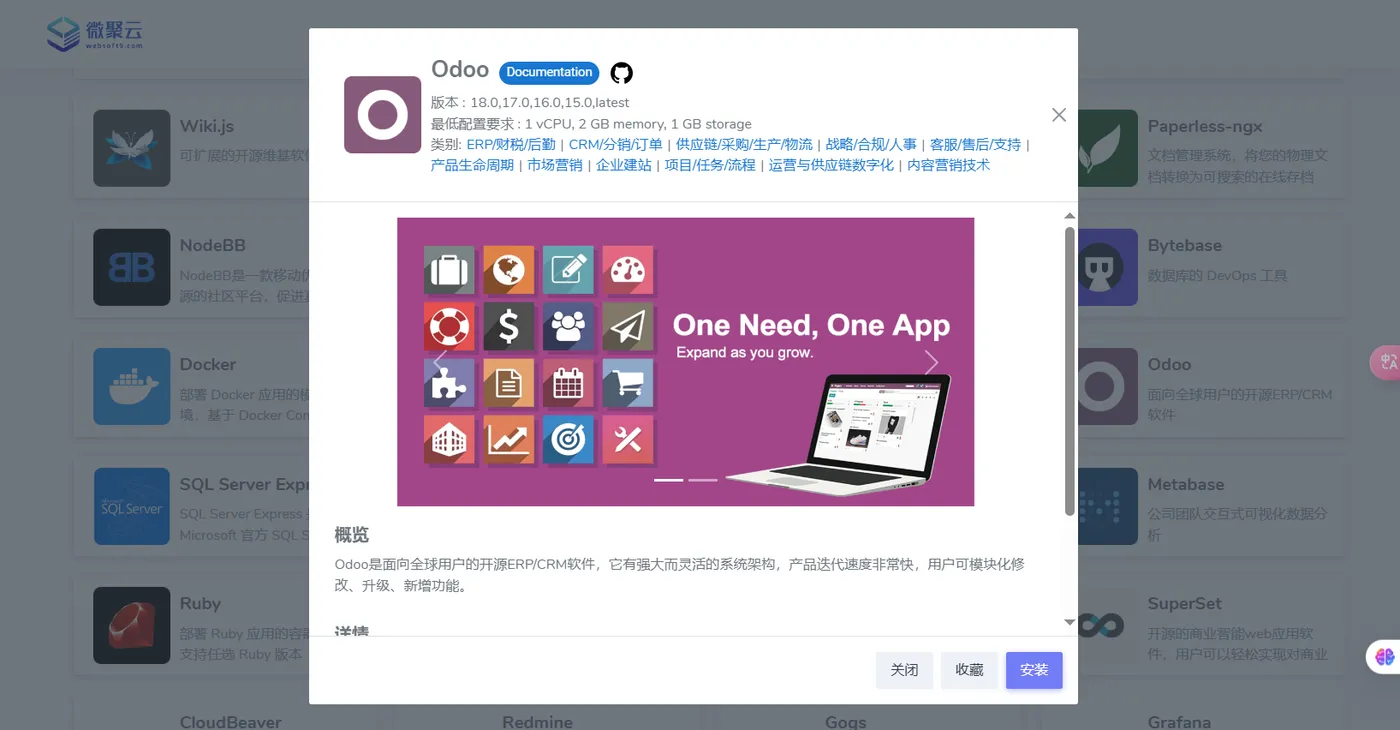The image size is (1400, 730).
Task: Click the 关闭 button to dismiss dialog
Action: click(904, 670)
